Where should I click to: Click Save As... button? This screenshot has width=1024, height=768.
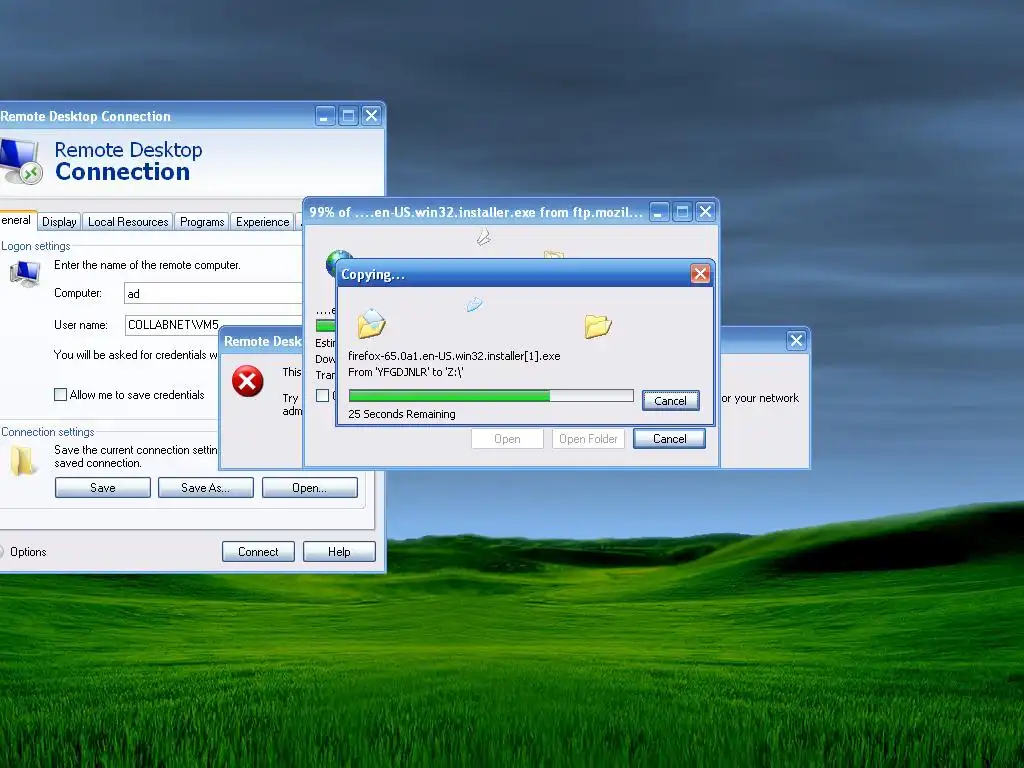coord(205,488)
